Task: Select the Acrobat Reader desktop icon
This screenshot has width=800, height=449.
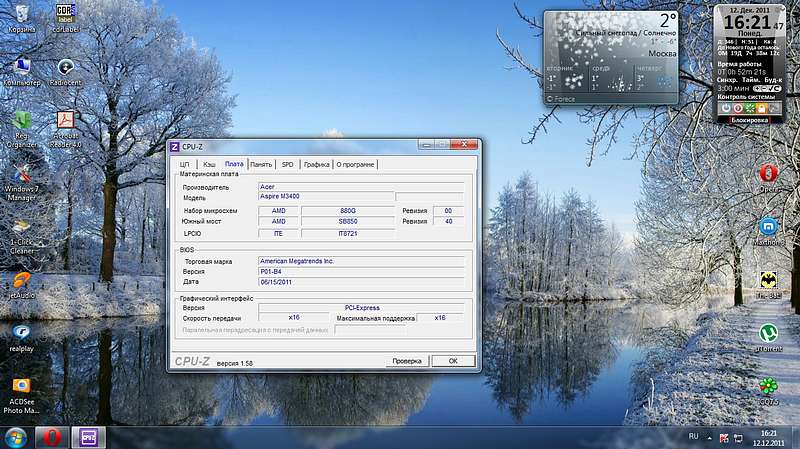Action: click(x=65, y=129)
